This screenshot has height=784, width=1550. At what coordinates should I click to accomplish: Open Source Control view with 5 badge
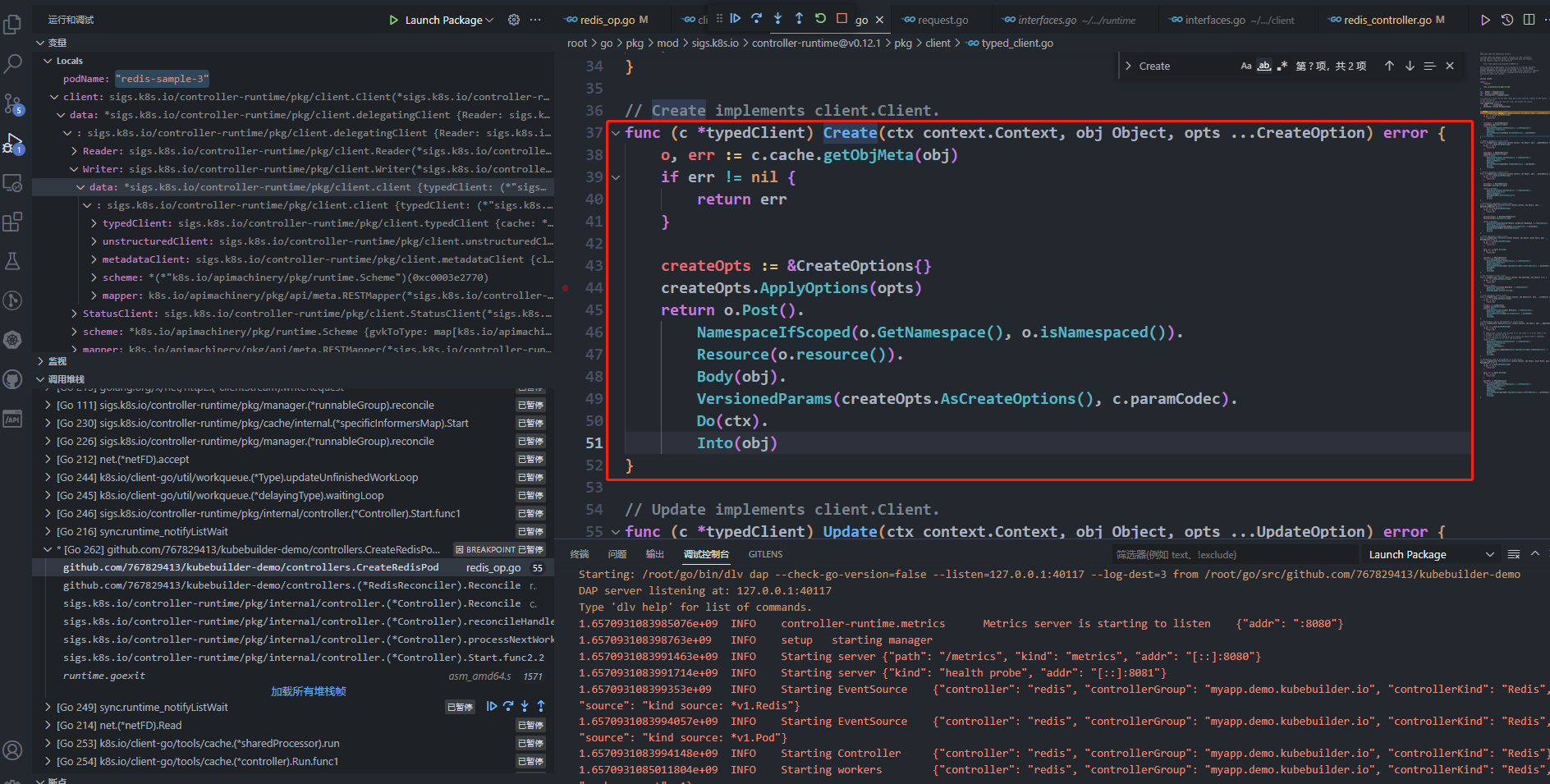click(12, 103)
